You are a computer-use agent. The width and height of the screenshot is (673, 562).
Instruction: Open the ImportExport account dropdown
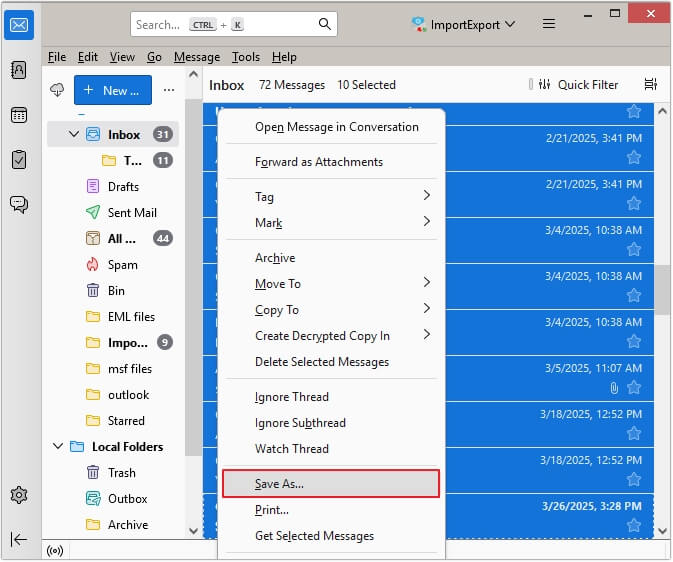coord(463,24)
